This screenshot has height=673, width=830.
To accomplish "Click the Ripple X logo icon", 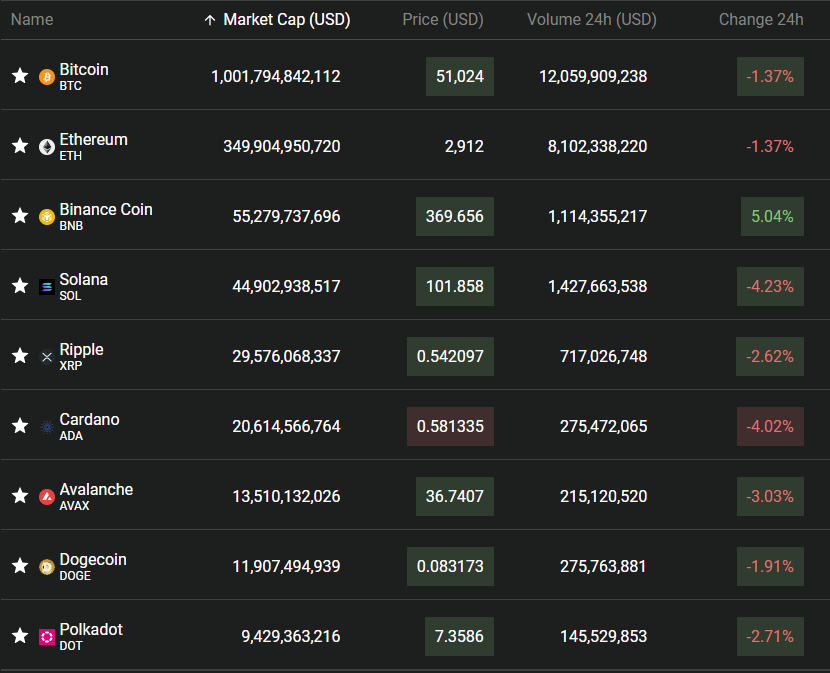I will coord(47,357).
